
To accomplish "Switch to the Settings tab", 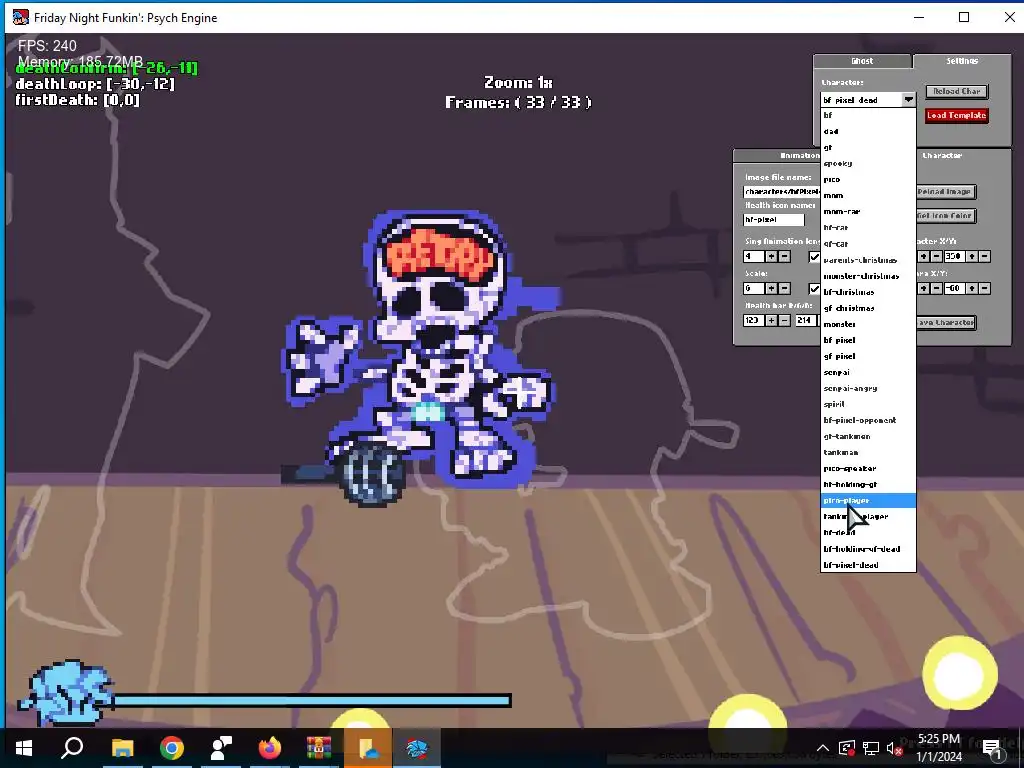I will click(962, 61).
